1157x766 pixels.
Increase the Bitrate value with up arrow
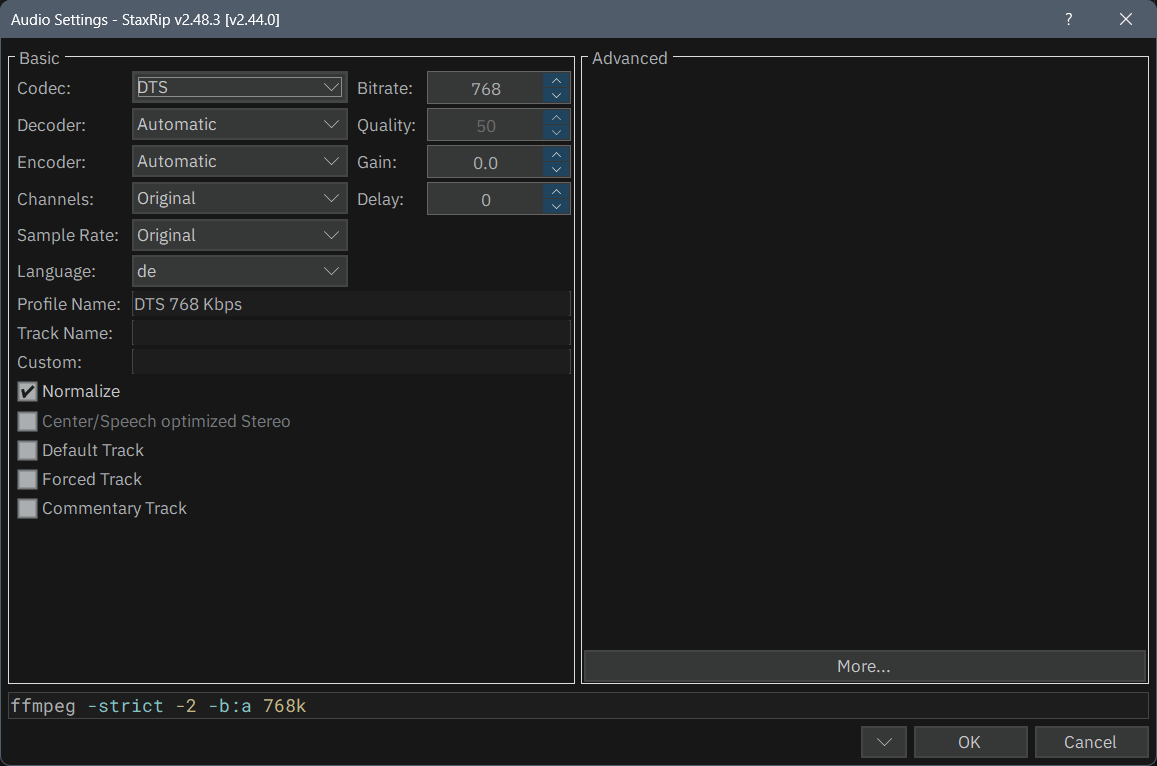pyautogui.click(x=556, y=80)
